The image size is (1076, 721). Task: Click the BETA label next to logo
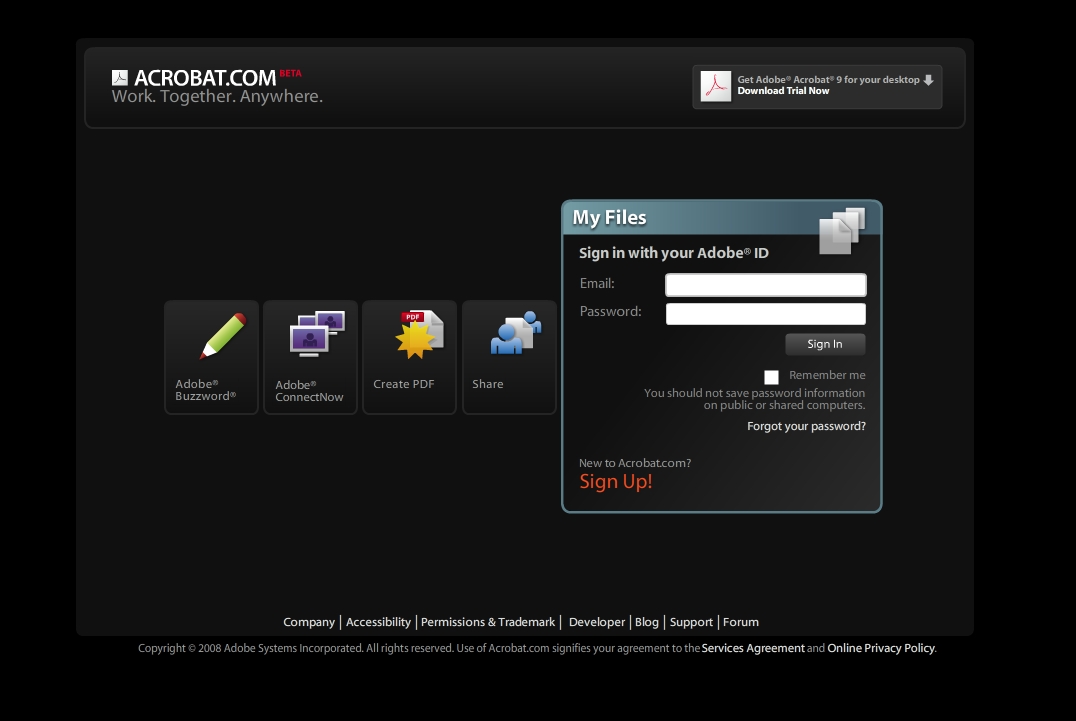[x=290, y=73]
